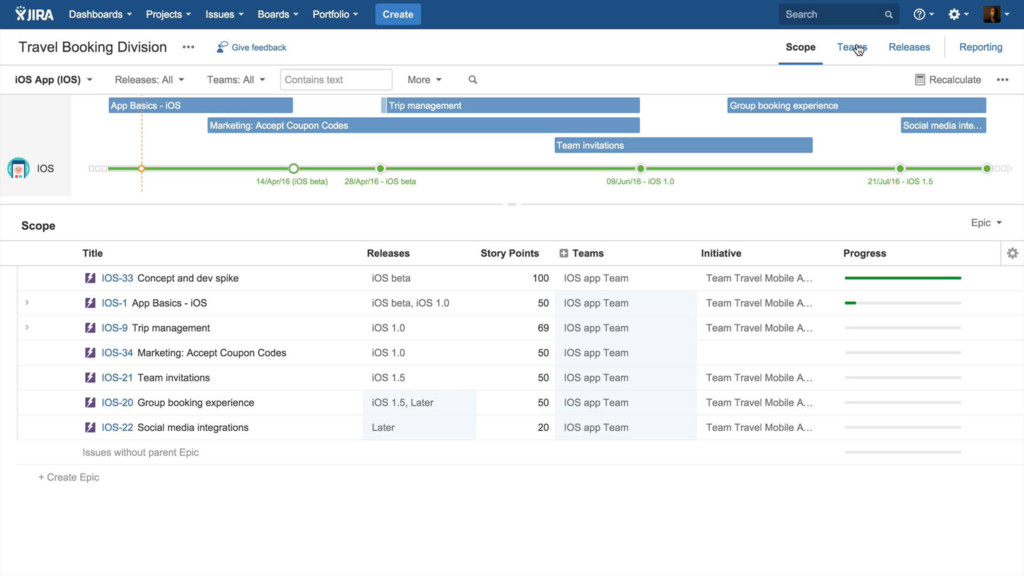1024x576 pixels.
Task: Expand the IOS-1 App Basics row
Action: pos(27,303)
